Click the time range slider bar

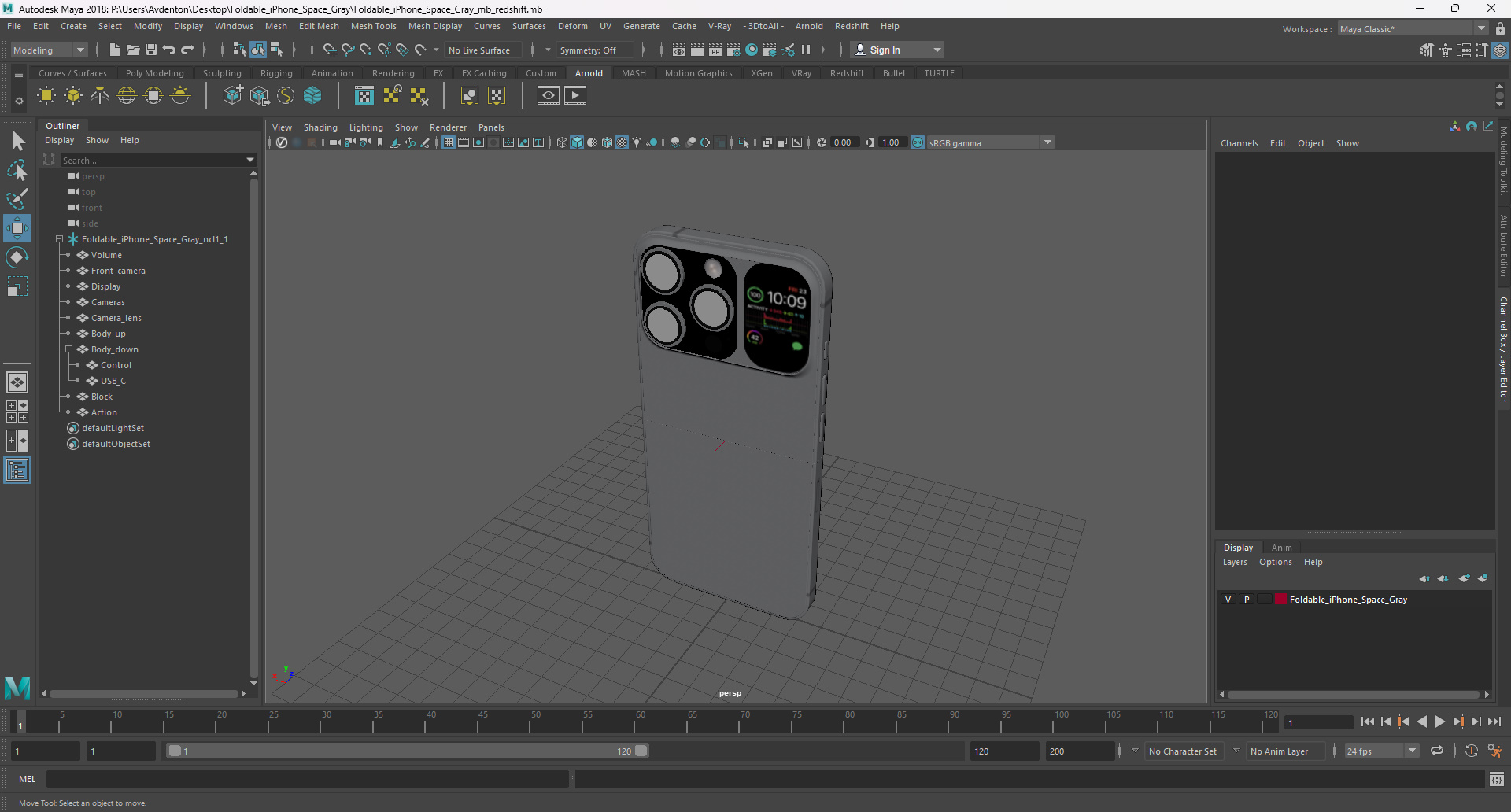(408, 751)
